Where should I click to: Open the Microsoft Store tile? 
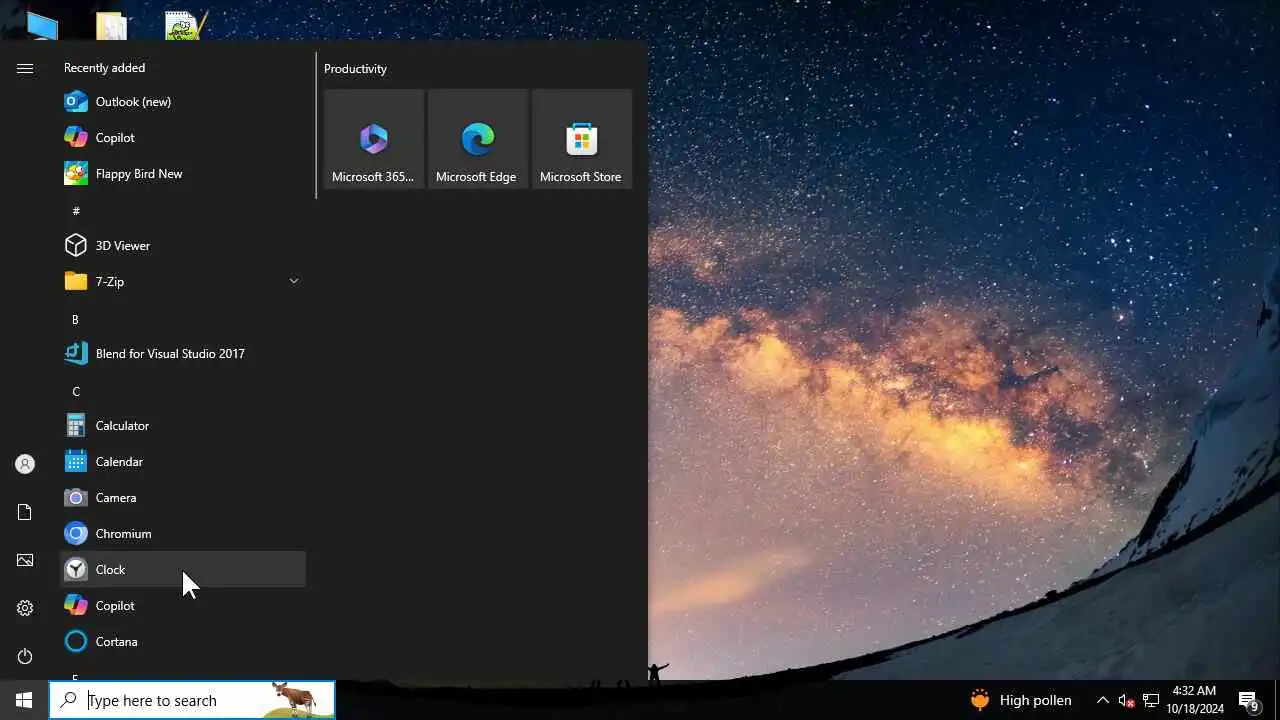coord(582,139)
